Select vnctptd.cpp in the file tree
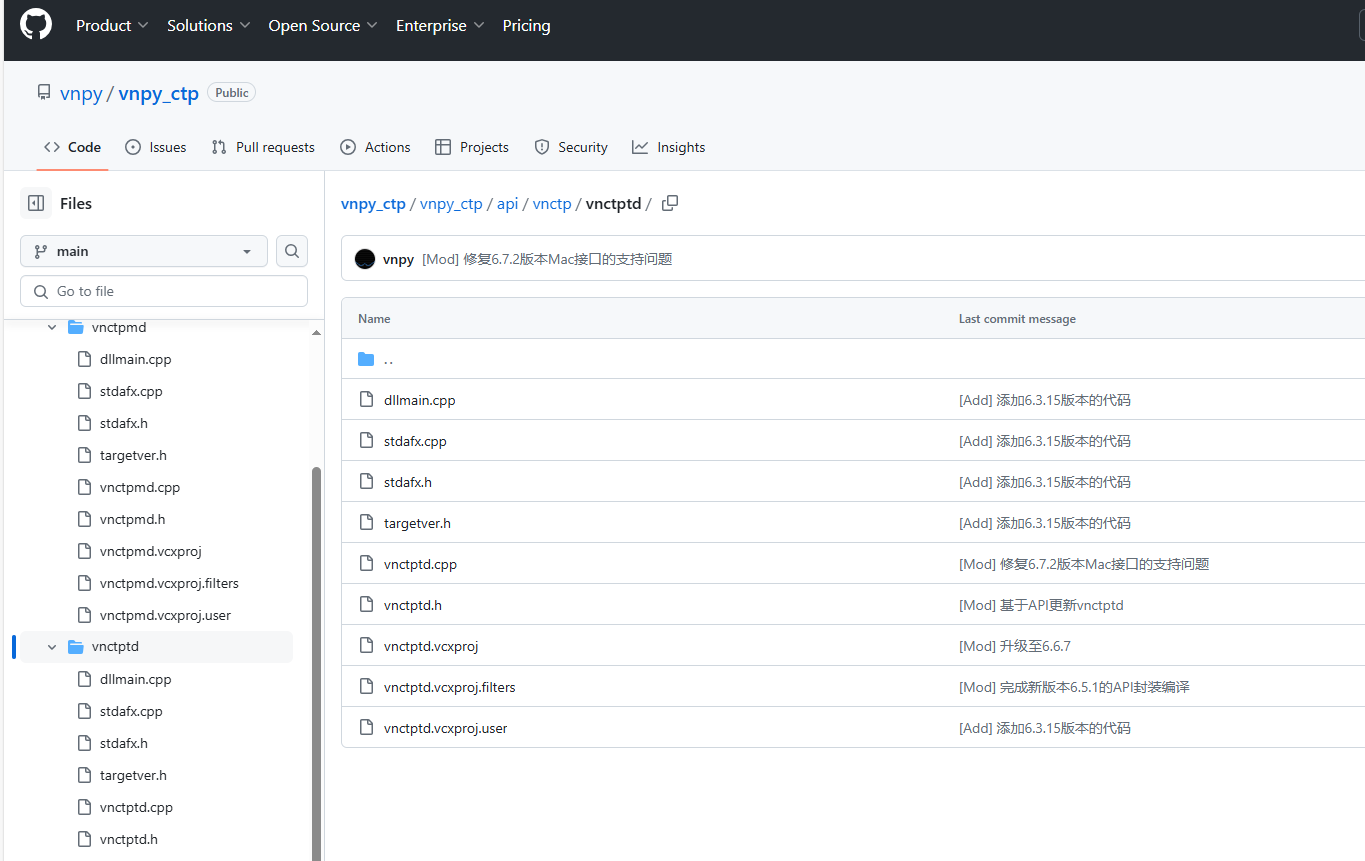Screen dimensions: 1365x861 [136, 807]
